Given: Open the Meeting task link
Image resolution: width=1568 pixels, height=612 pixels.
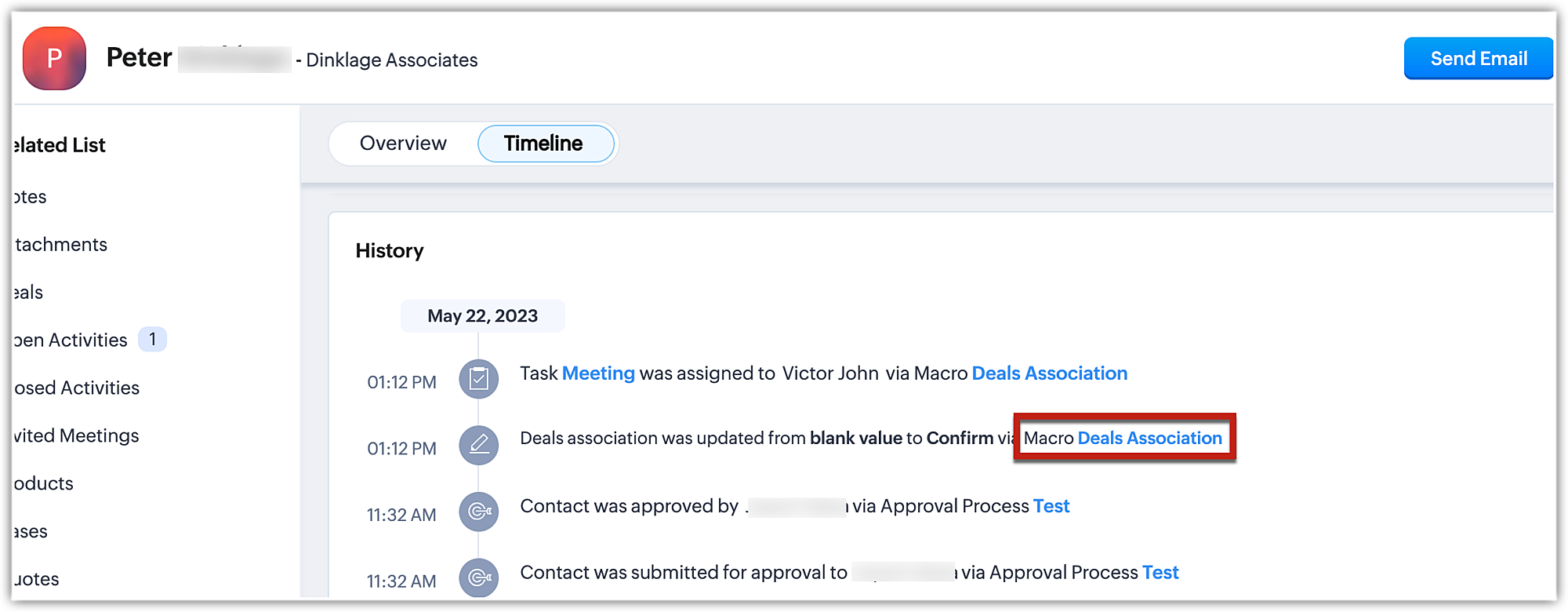Looking at the screenshot, I should [x=598, y=373].
